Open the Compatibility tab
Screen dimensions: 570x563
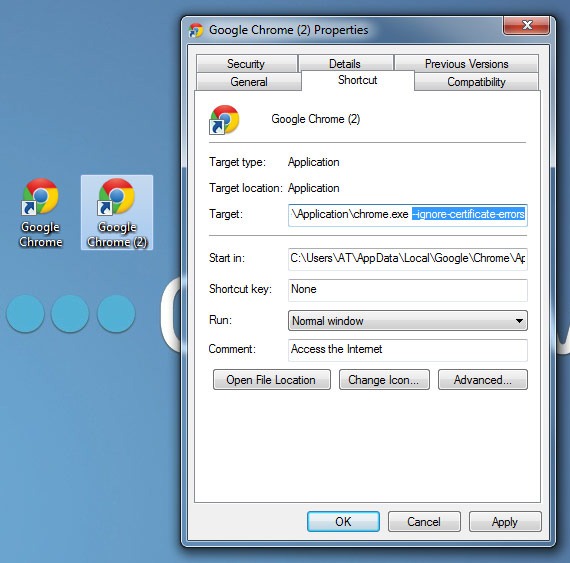click(476, 81)
